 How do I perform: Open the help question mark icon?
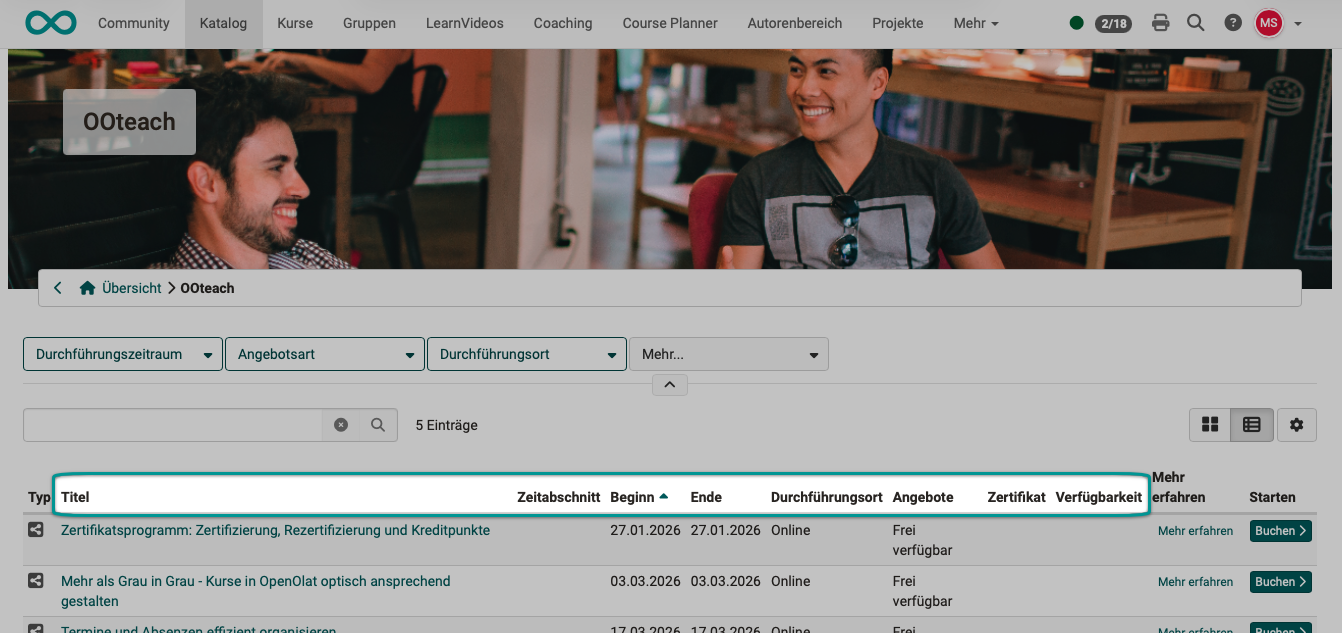tap(1232, 22)
